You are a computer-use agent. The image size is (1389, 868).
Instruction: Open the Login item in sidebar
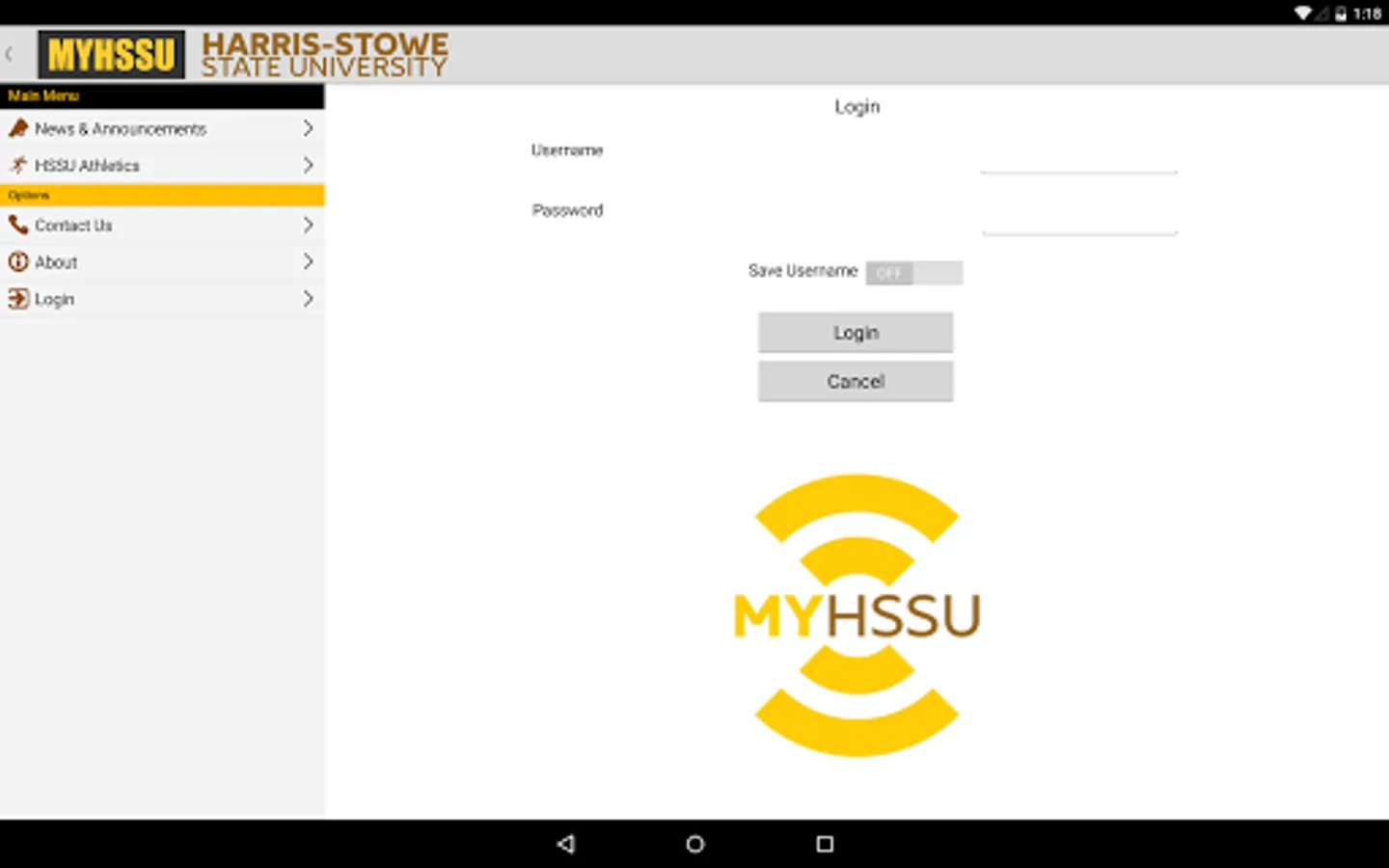(162, 299)
